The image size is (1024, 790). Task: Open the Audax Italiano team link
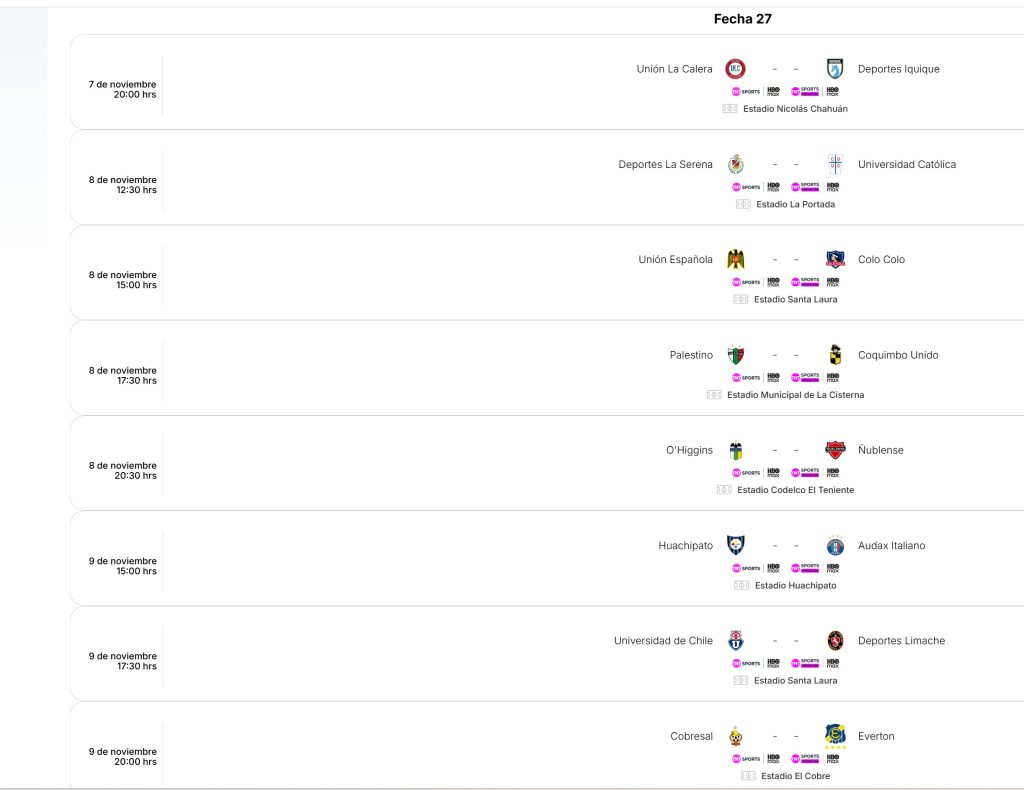coord(891,545)
